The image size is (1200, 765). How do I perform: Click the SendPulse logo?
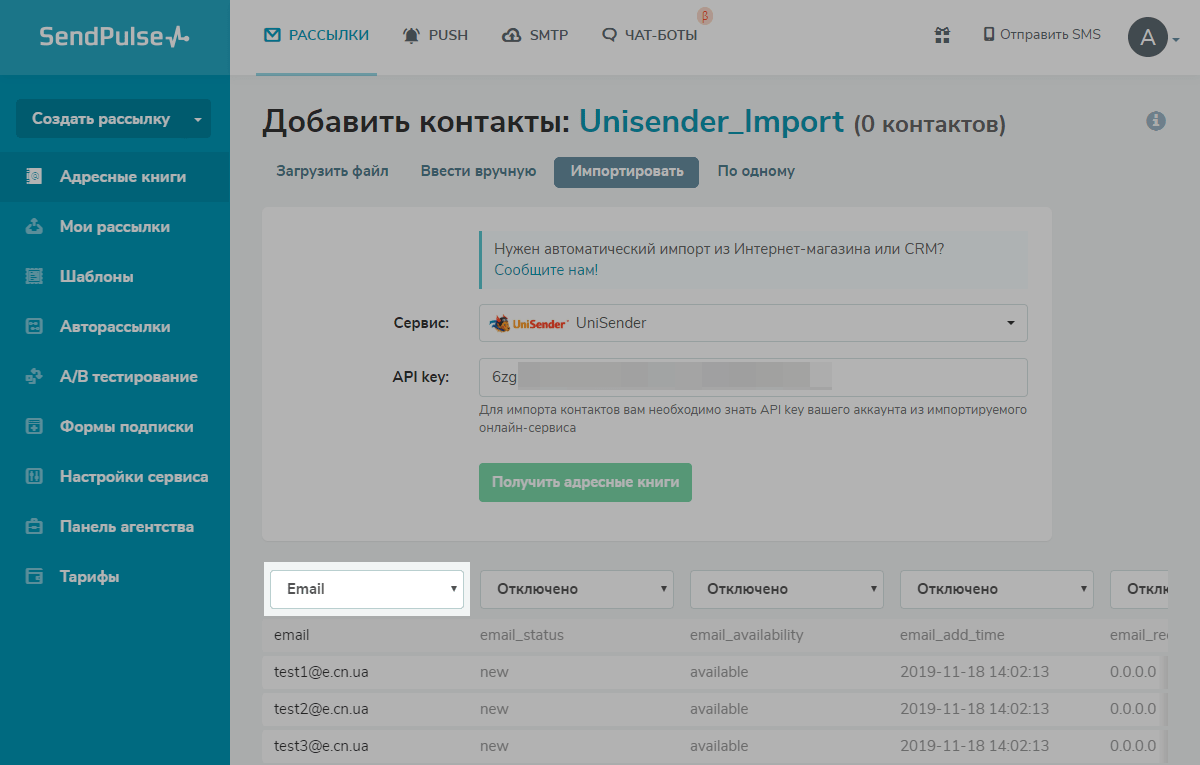(114, 37)
